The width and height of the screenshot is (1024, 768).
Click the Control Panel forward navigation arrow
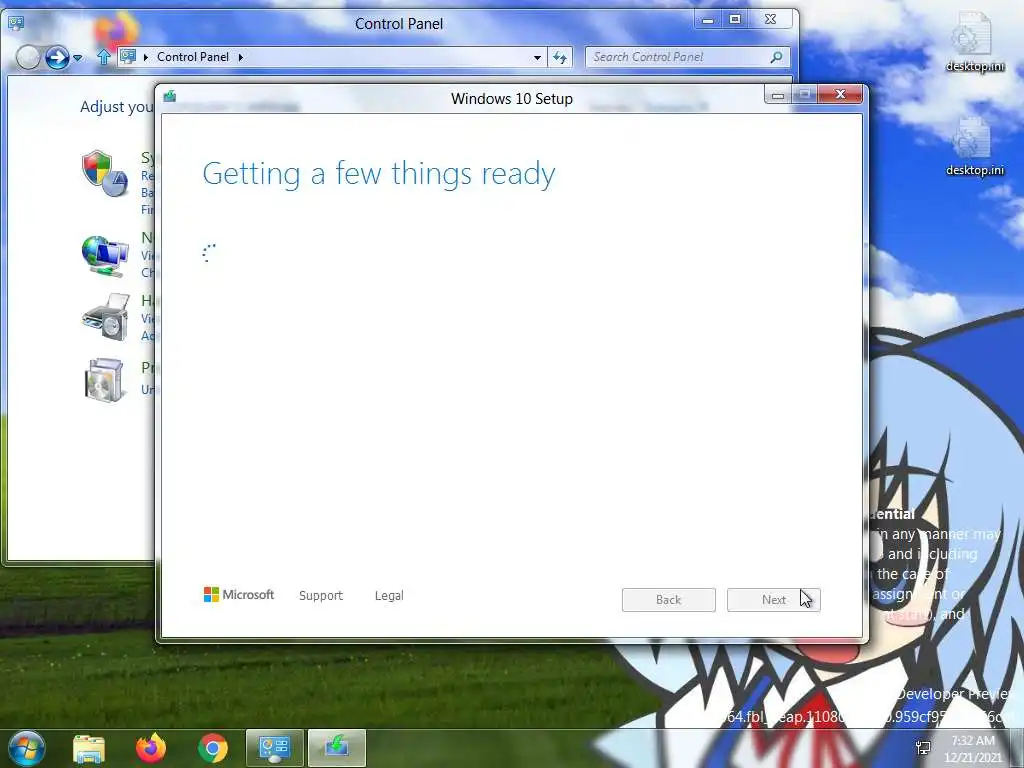tap(57, 57)
